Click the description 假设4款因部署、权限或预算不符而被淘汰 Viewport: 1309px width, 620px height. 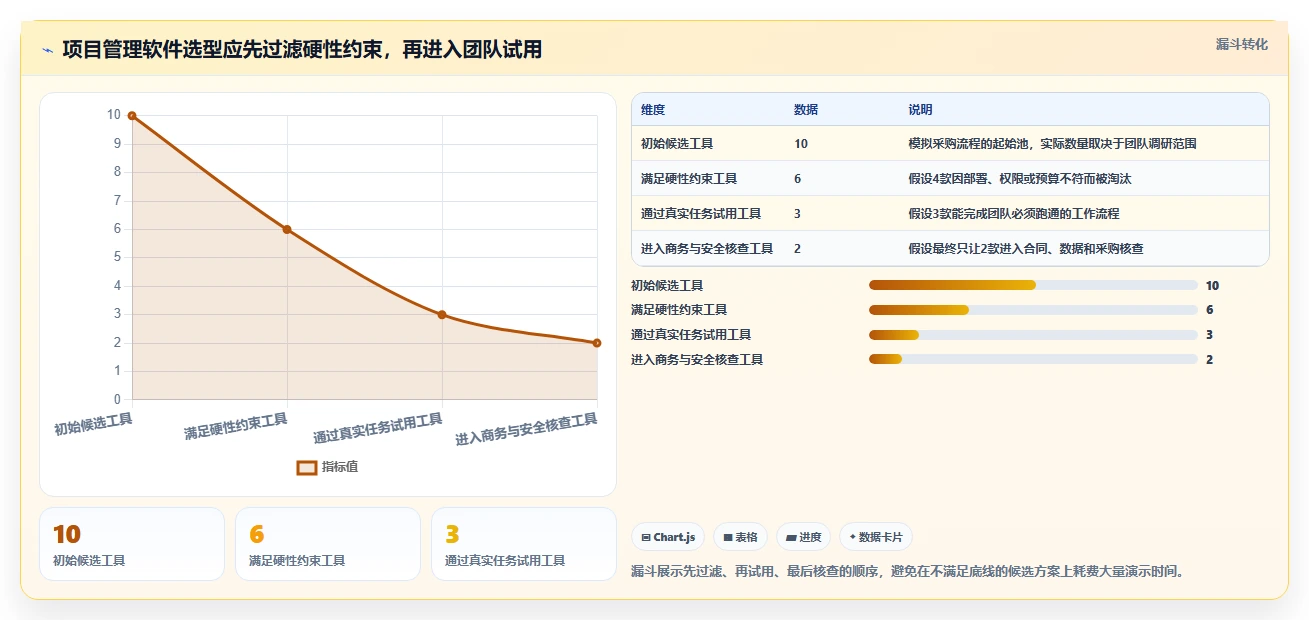pos(1019,179)
